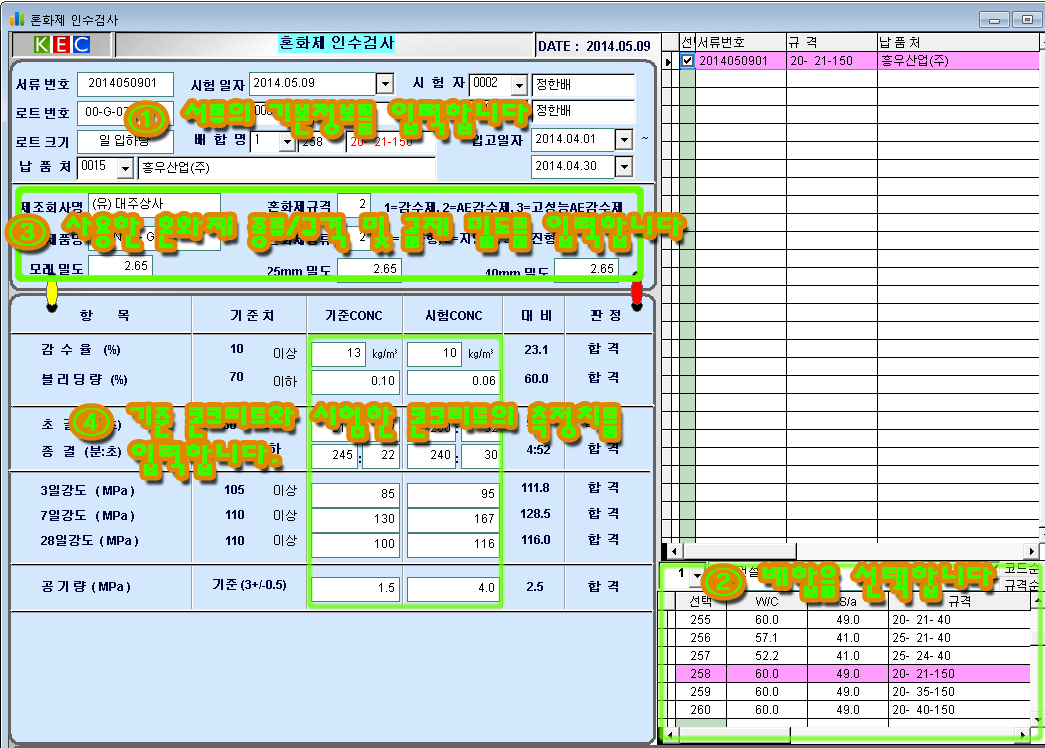Screen dimensions: 1045x748
Task: Click the 납품처 column header in document list
Action: [958, 43]
